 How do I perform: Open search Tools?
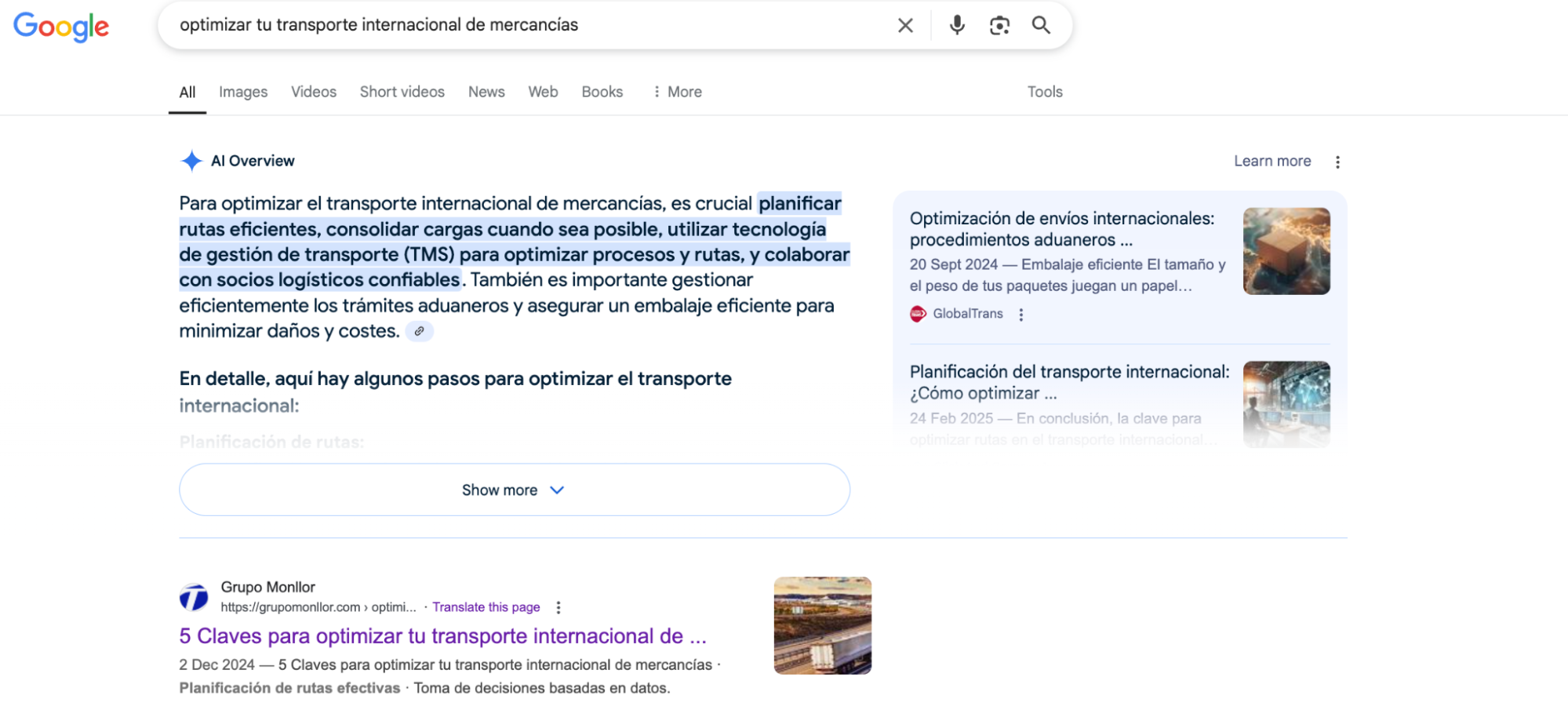[1044, 92]
